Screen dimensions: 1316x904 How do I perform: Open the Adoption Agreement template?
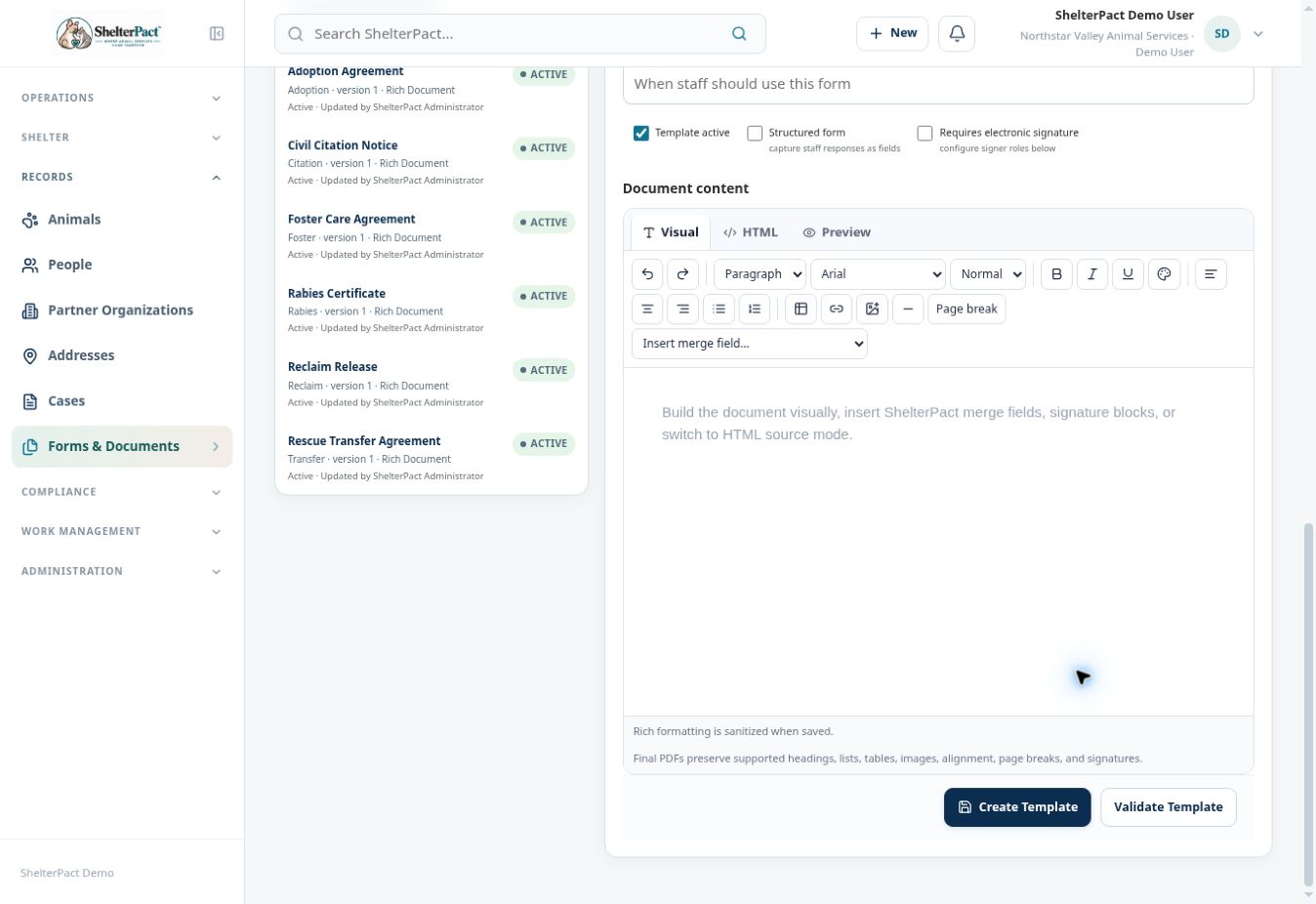tap(431, 89)
